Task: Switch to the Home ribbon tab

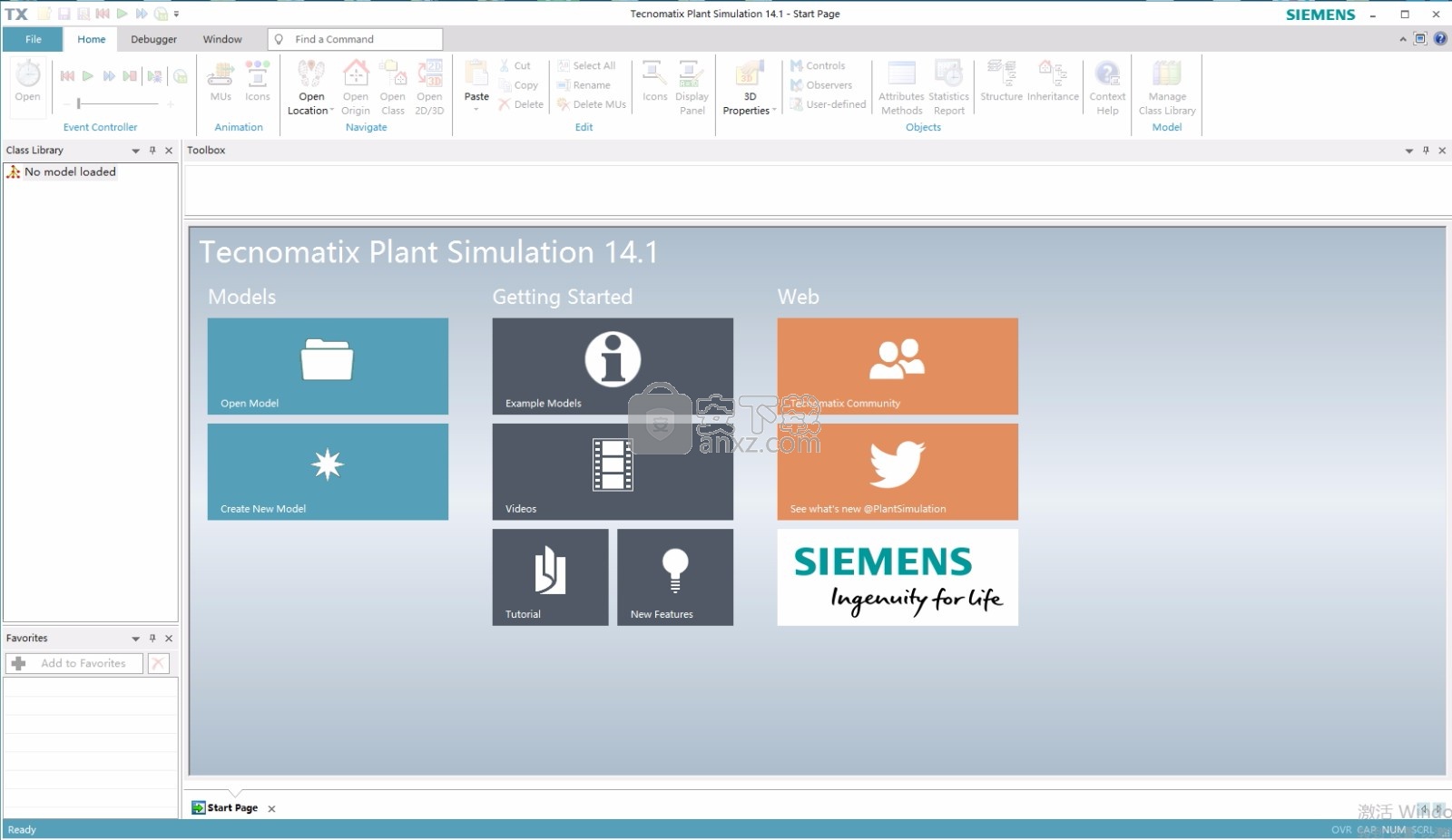Action: pyautogui.click(x=92, y=39)
